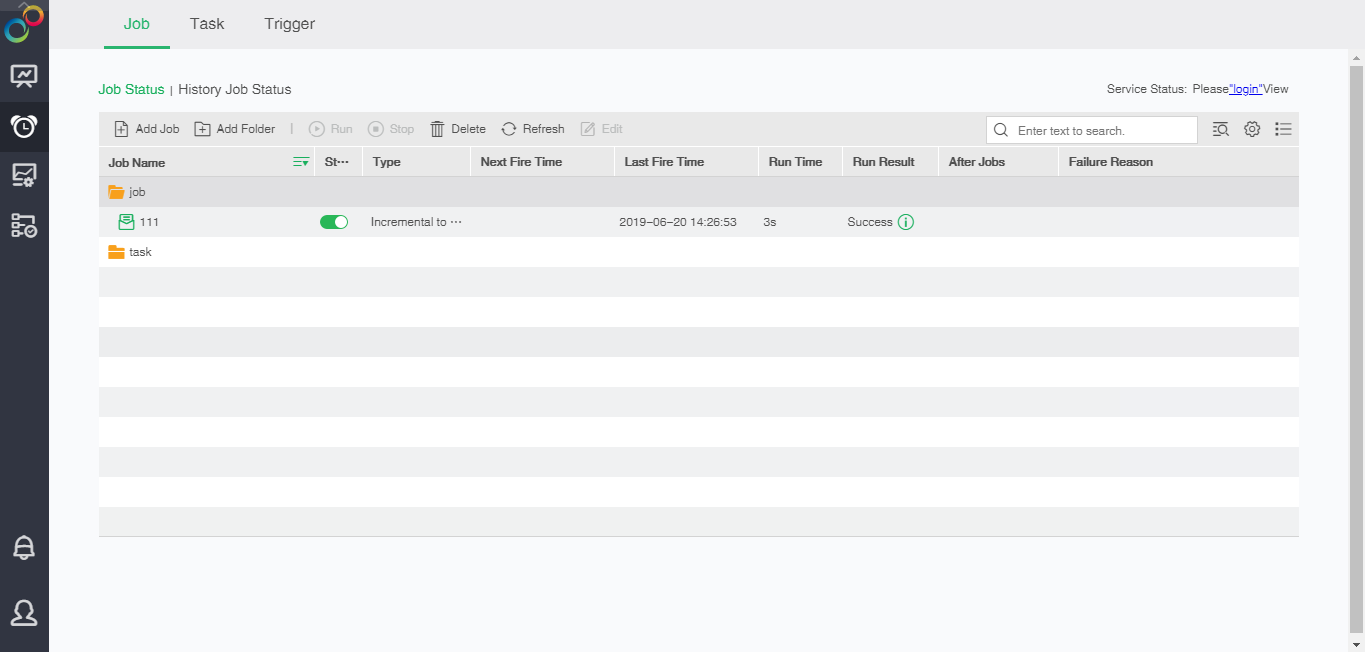Open the presentation dashboard sidebar icon
1365x652 pixels.
pyautogui.click(x=24, y=76)
